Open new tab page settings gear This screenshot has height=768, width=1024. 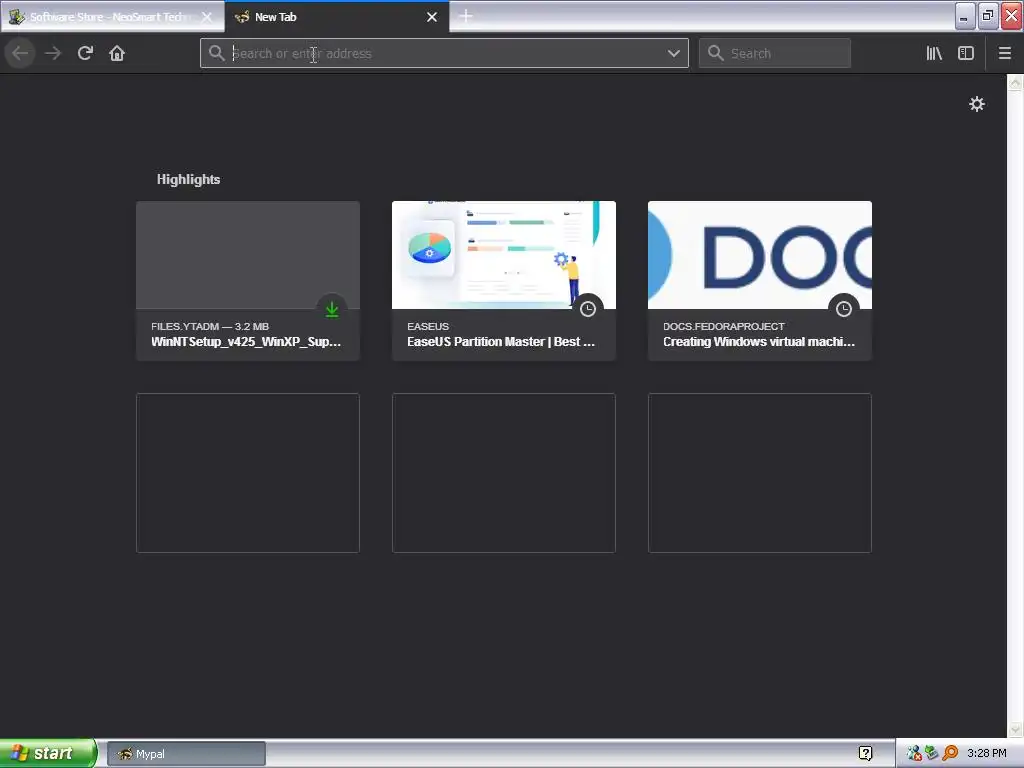[x=976, y=104]
